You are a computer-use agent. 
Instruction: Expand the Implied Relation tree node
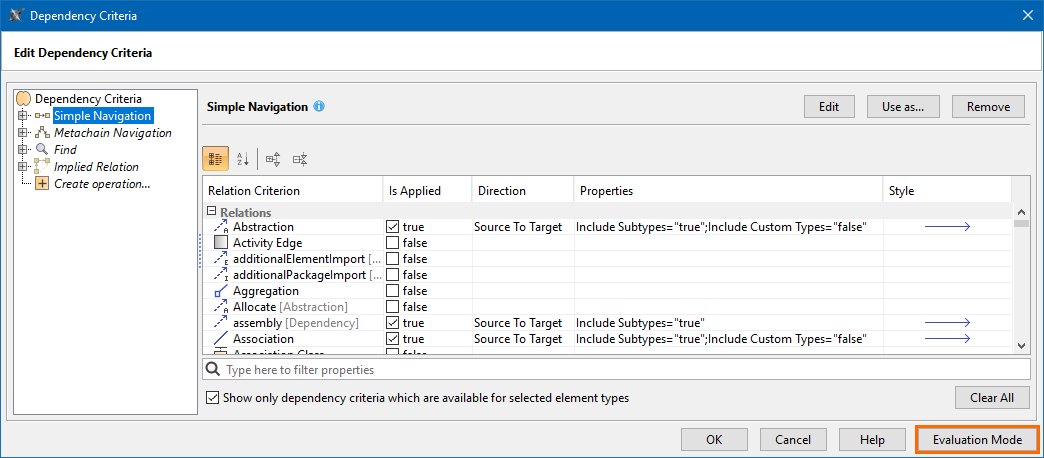[x=23, y=167]
